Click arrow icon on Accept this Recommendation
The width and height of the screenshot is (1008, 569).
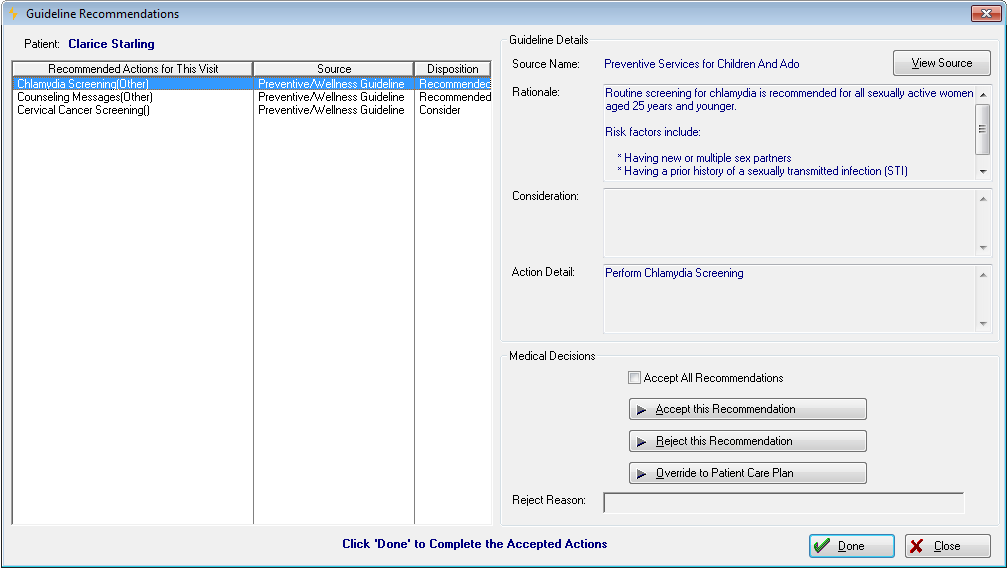(x=641, y=410)
